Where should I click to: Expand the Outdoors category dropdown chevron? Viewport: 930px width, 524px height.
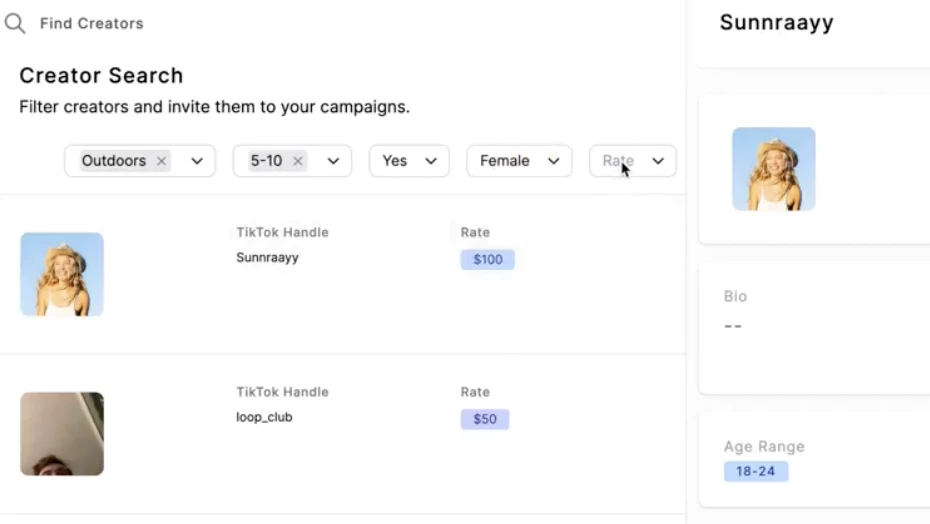tap(197, 161)
